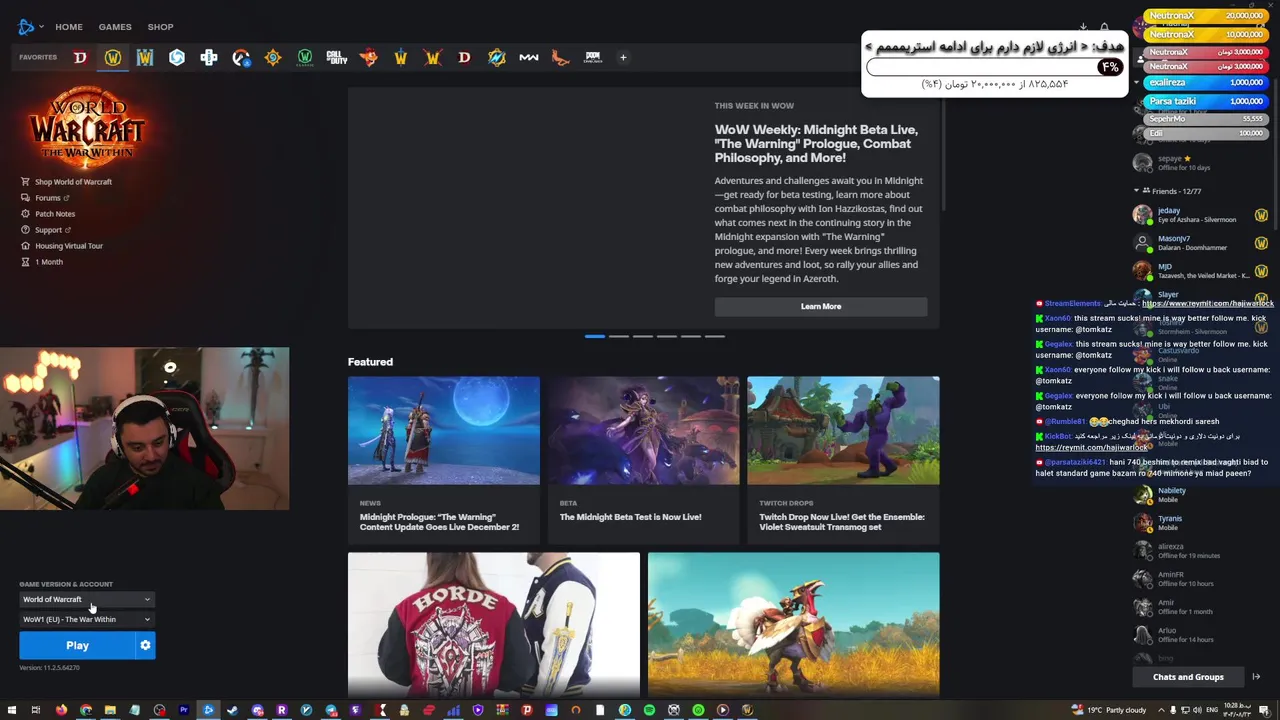Image resolution: width=1280 pixels, height=720 pixels.
Task: Open the Hearthstone favorites icon
Action: tap(273, 58)
